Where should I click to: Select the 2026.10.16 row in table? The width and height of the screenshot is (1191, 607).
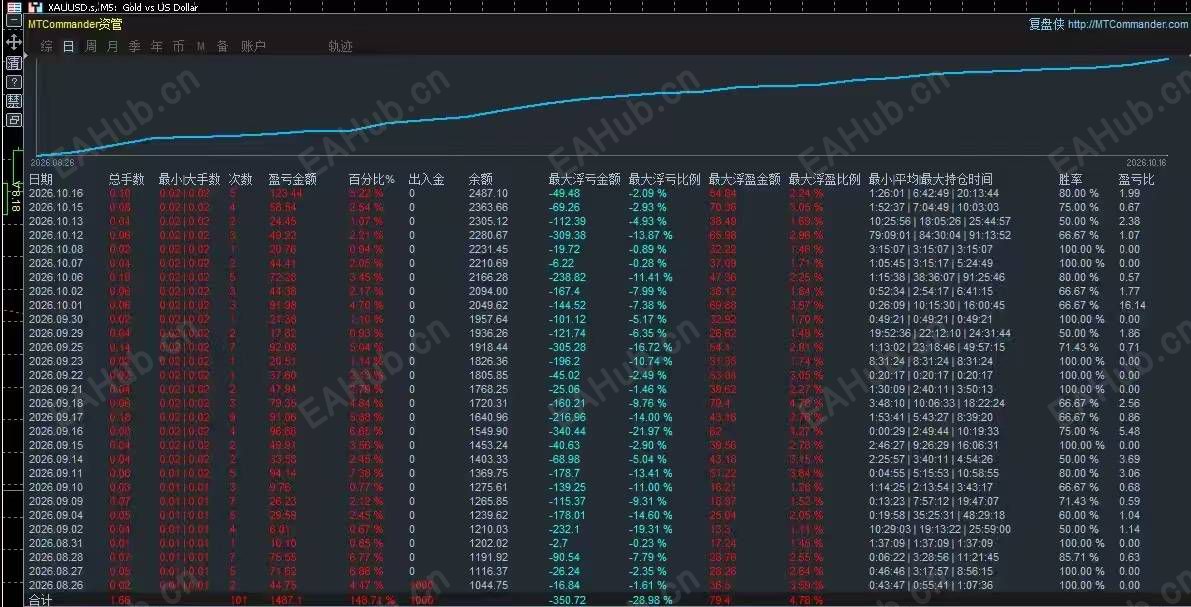tap(596, 193)
